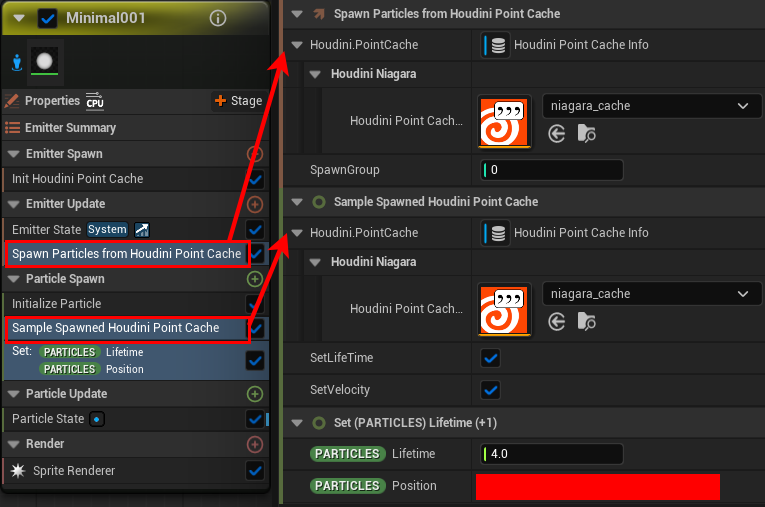Click 'Use selected asset' arrow in Spawn Particles section
This screenshot has width=765, height=507.
pos(557,133)
